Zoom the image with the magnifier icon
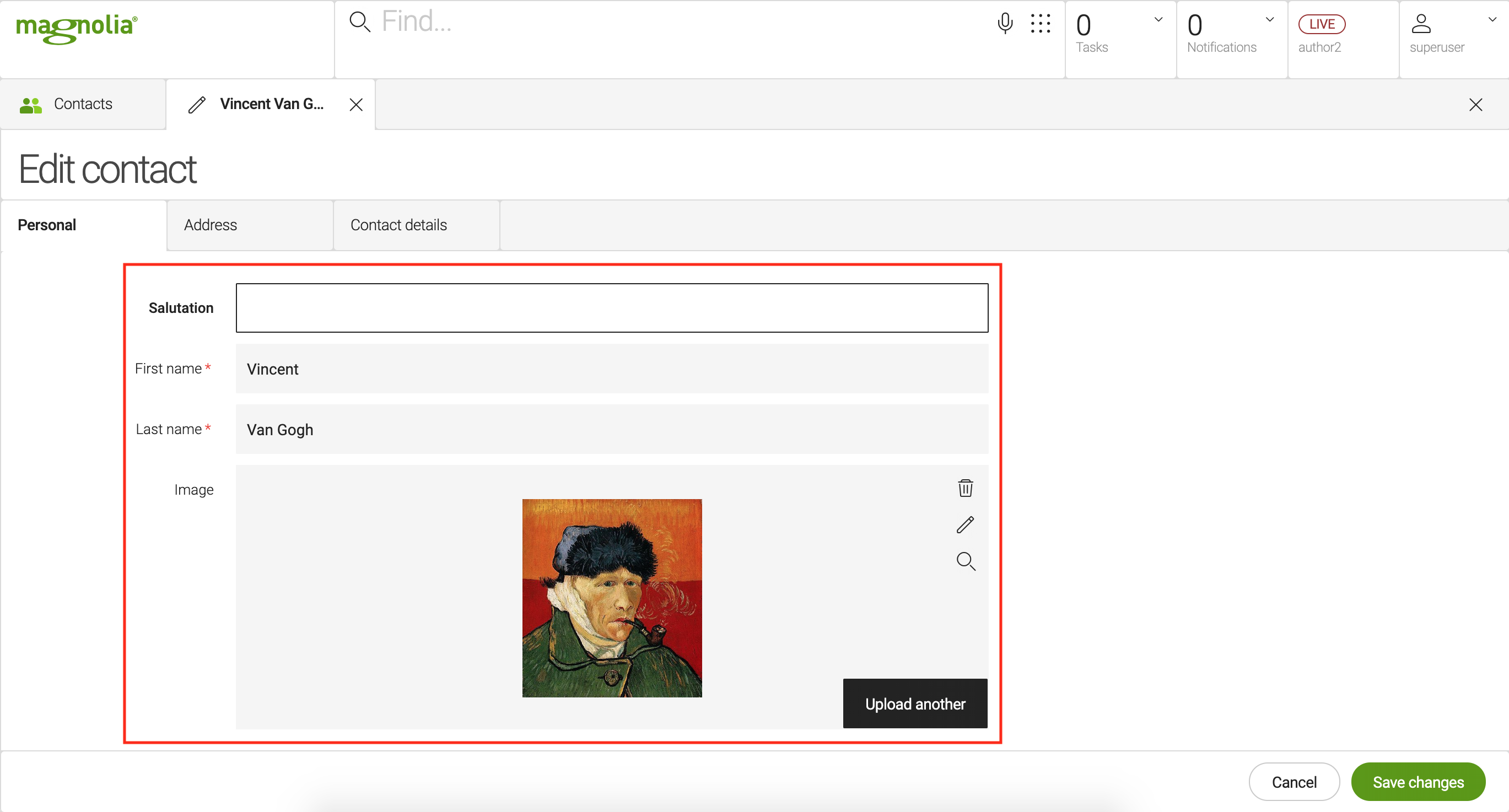Screen dimensions: 1509x812 (x=966, y=561)
